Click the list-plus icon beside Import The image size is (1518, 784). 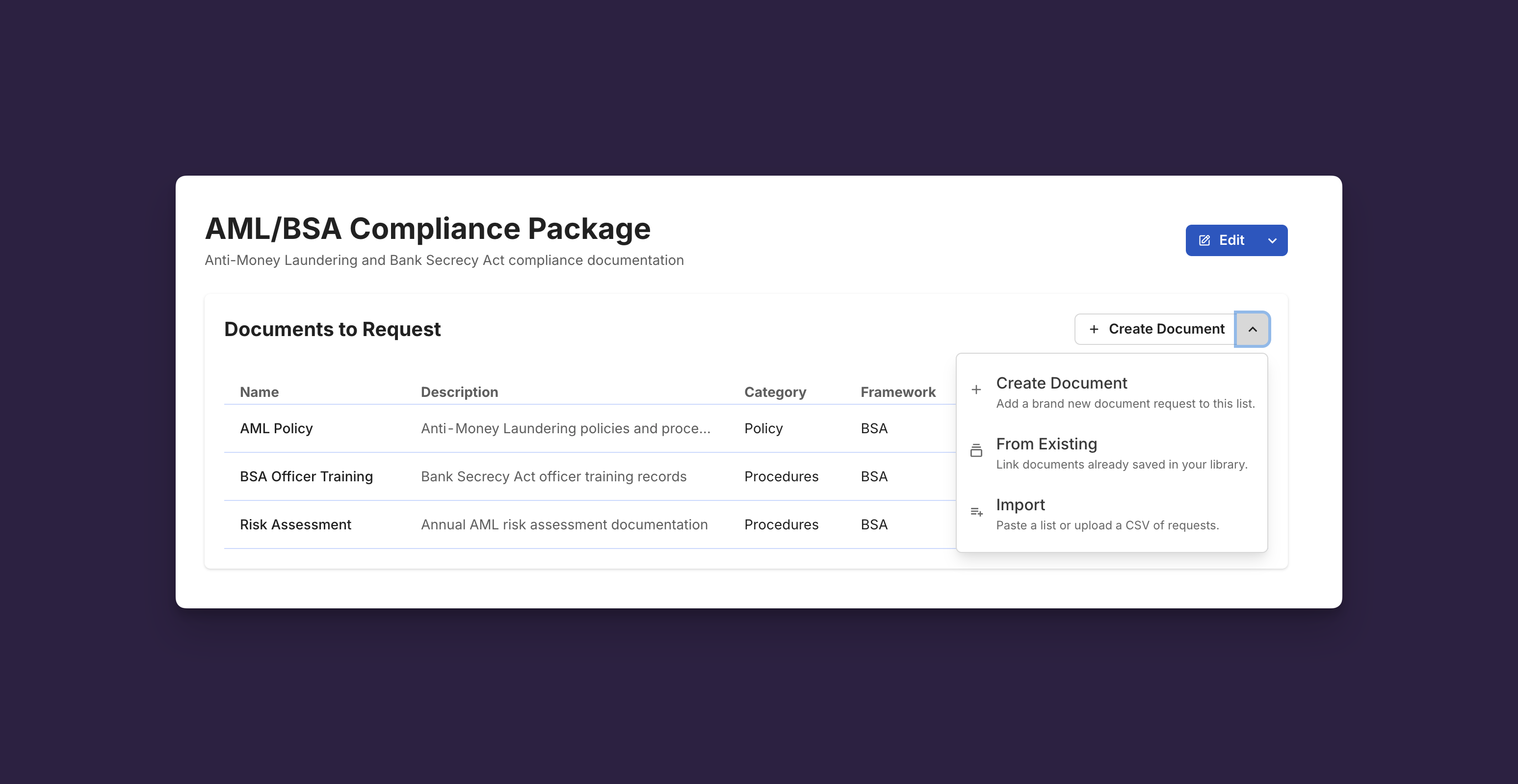976,512
